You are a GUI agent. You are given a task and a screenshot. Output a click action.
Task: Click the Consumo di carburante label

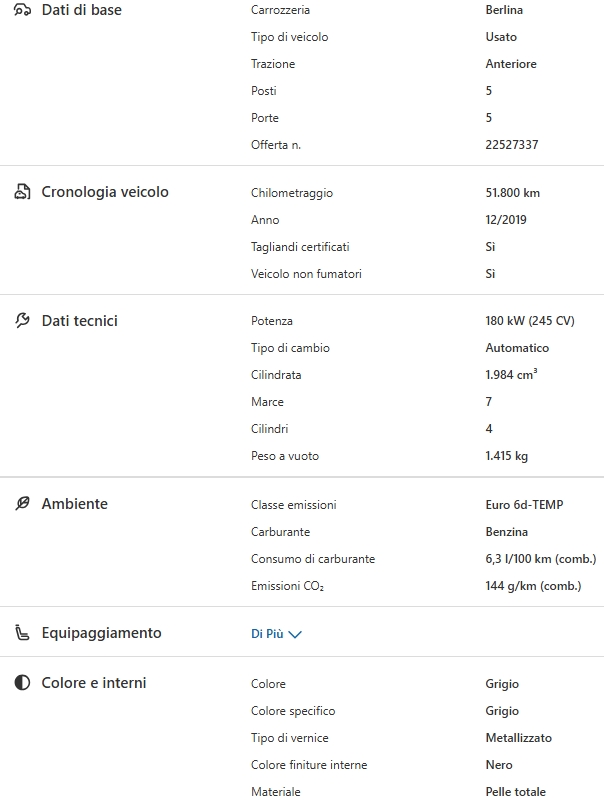click(x=313, y=559)
